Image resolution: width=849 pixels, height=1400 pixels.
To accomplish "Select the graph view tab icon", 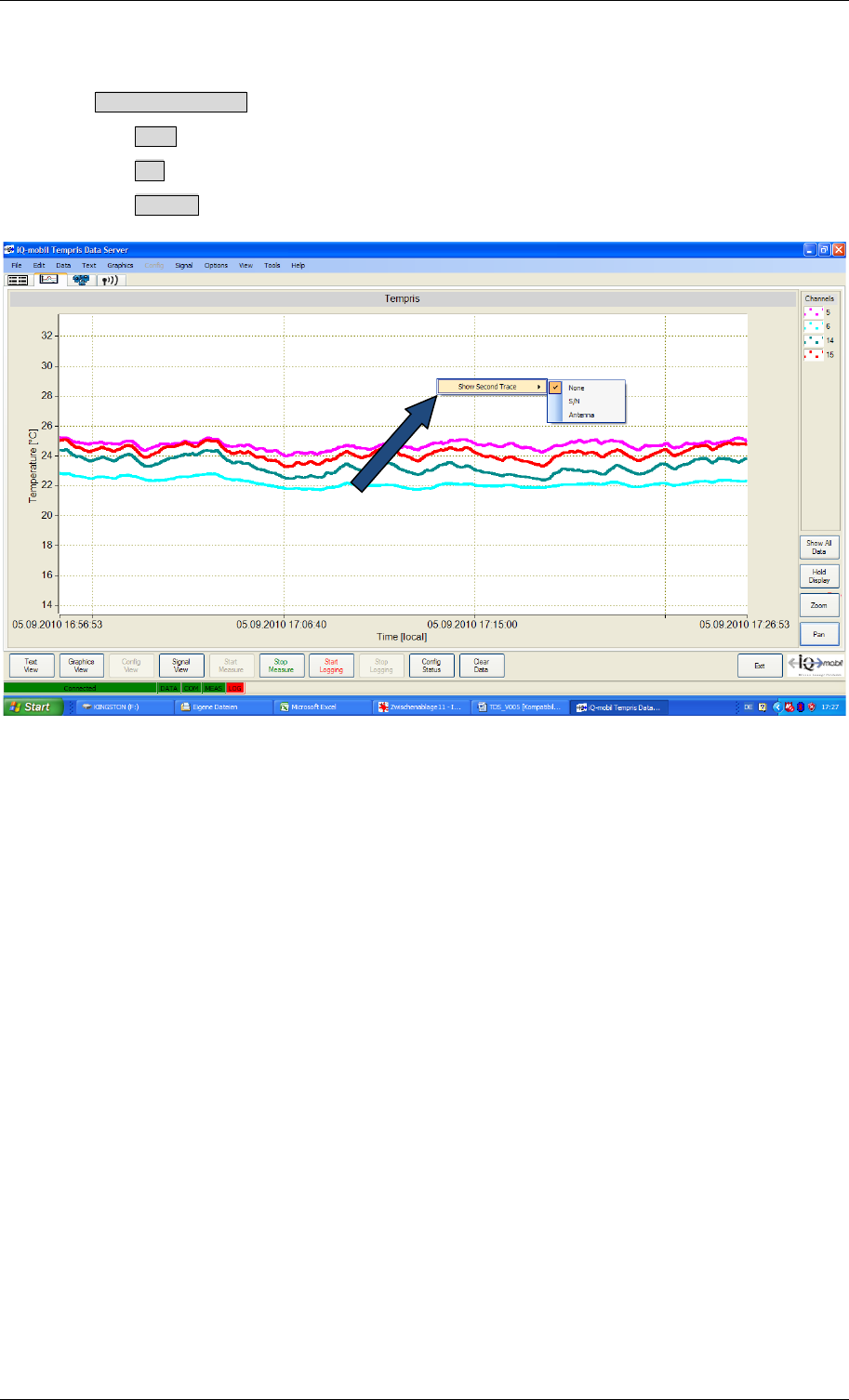I will pos(48,279).
